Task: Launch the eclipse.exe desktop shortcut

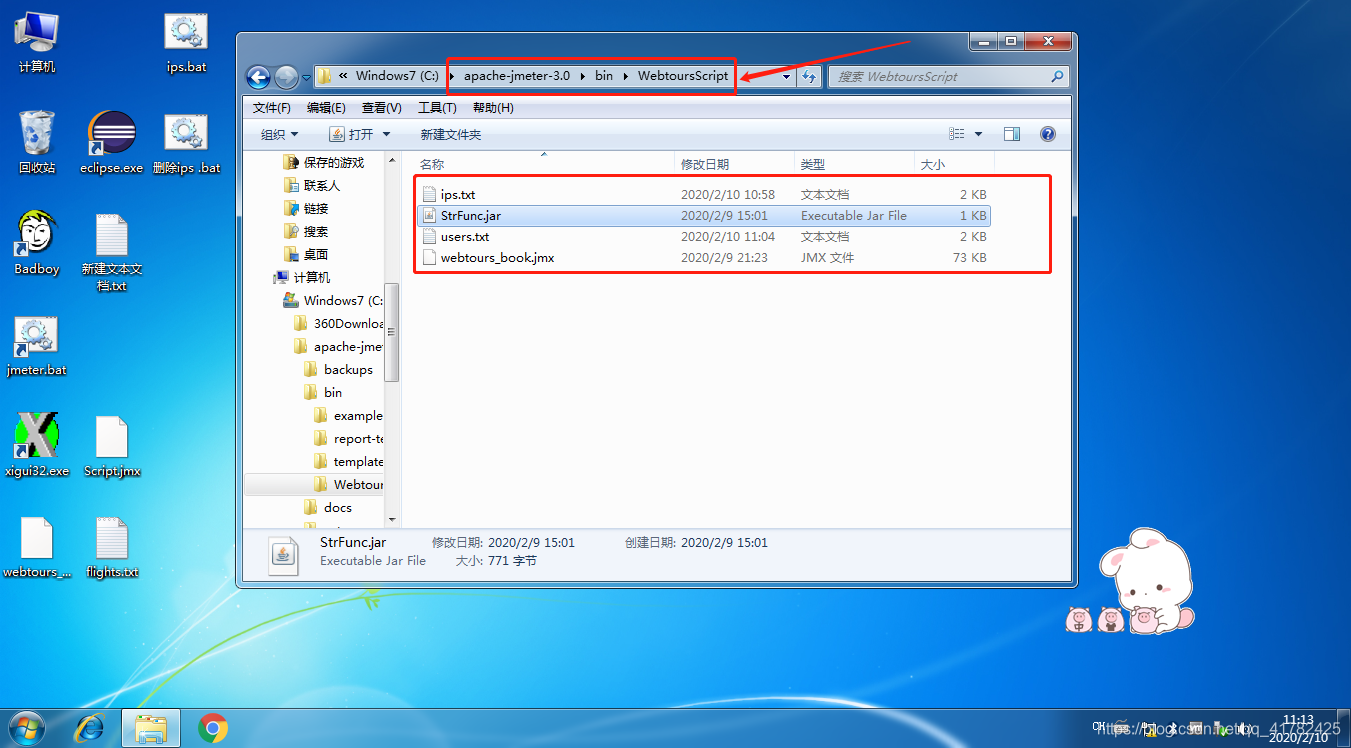Action: pyautogui.click(x=112, y=142)
